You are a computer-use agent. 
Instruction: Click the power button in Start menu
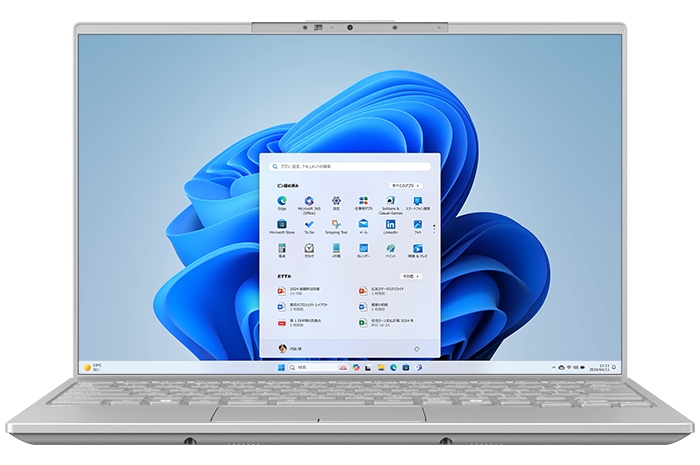(x=415, y=349)
